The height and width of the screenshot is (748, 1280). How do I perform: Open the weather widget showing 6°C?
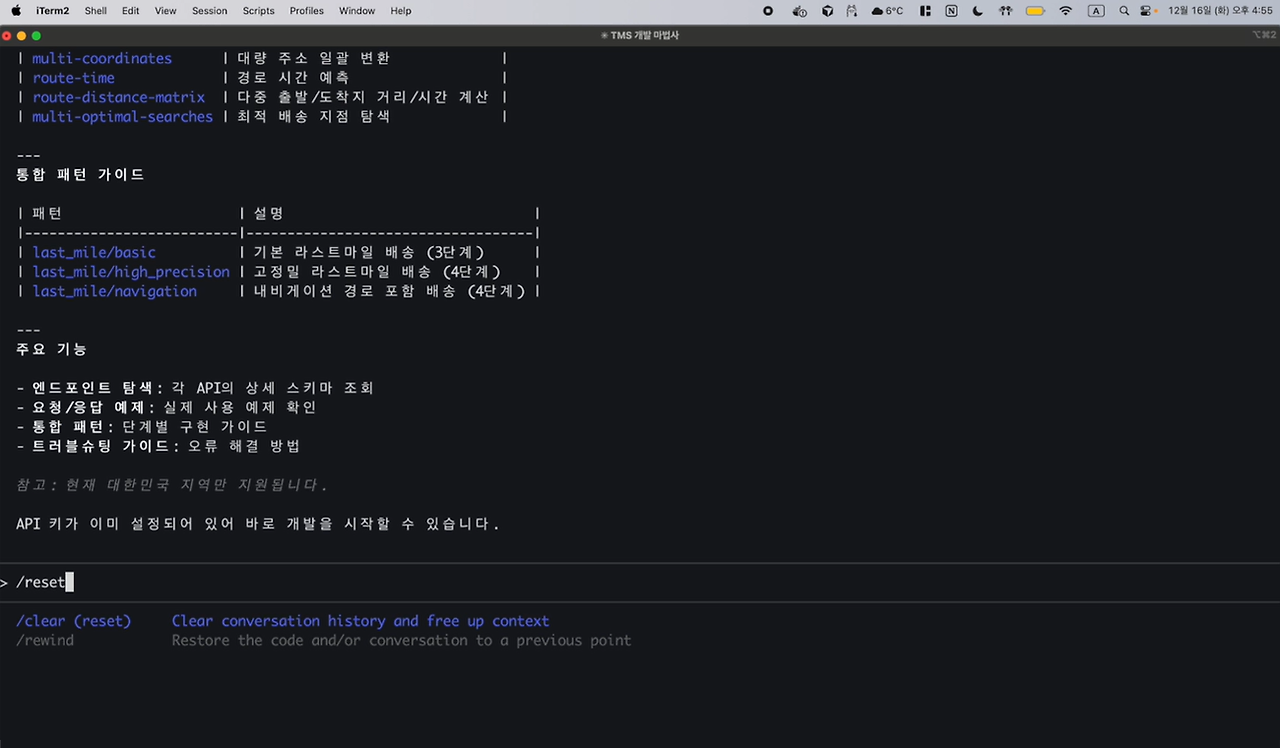887,11
